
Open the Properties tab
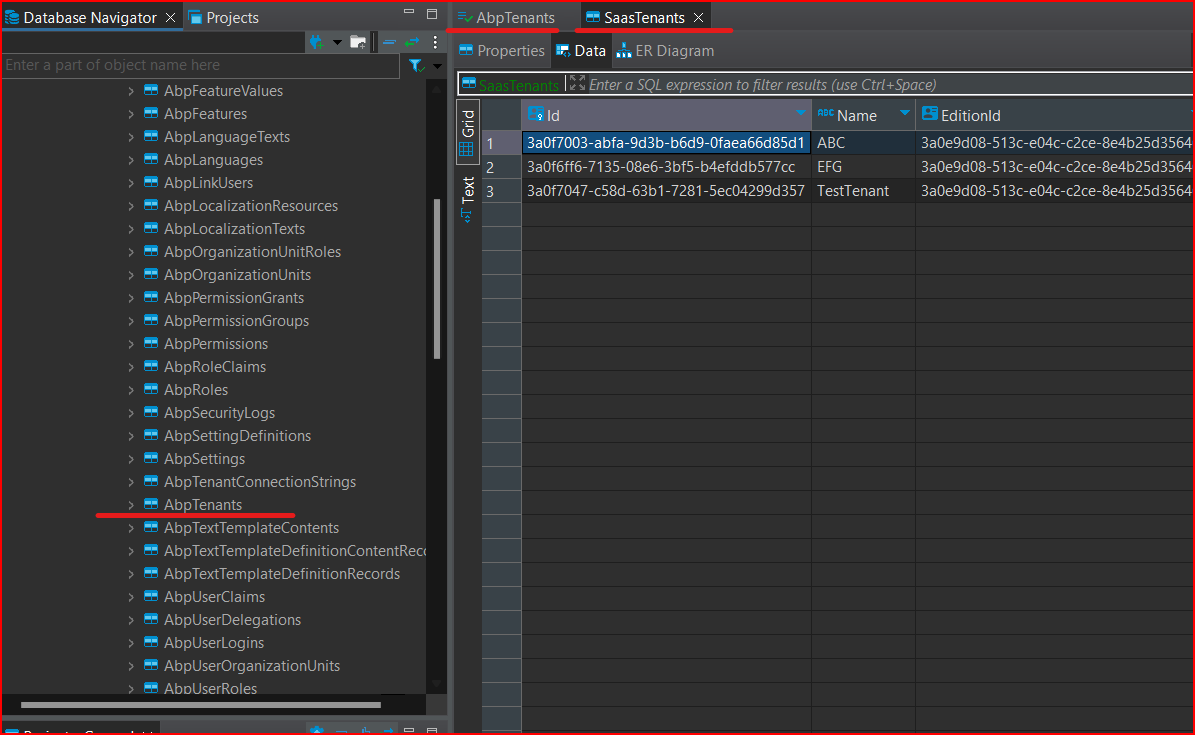pyautogui.click(x=501, y=51)
